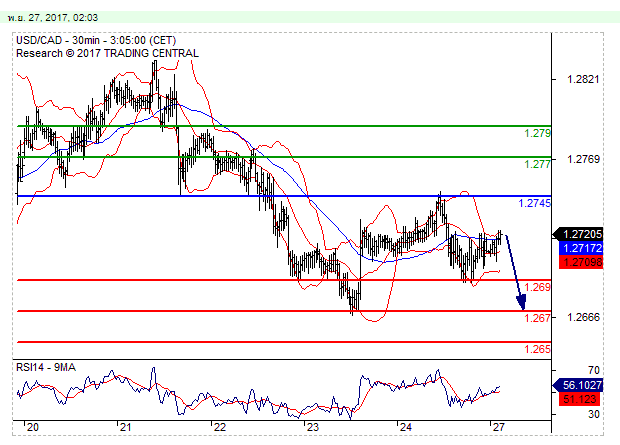
Task: Click the green 1.277 resistance label
Action: [537, 164]
